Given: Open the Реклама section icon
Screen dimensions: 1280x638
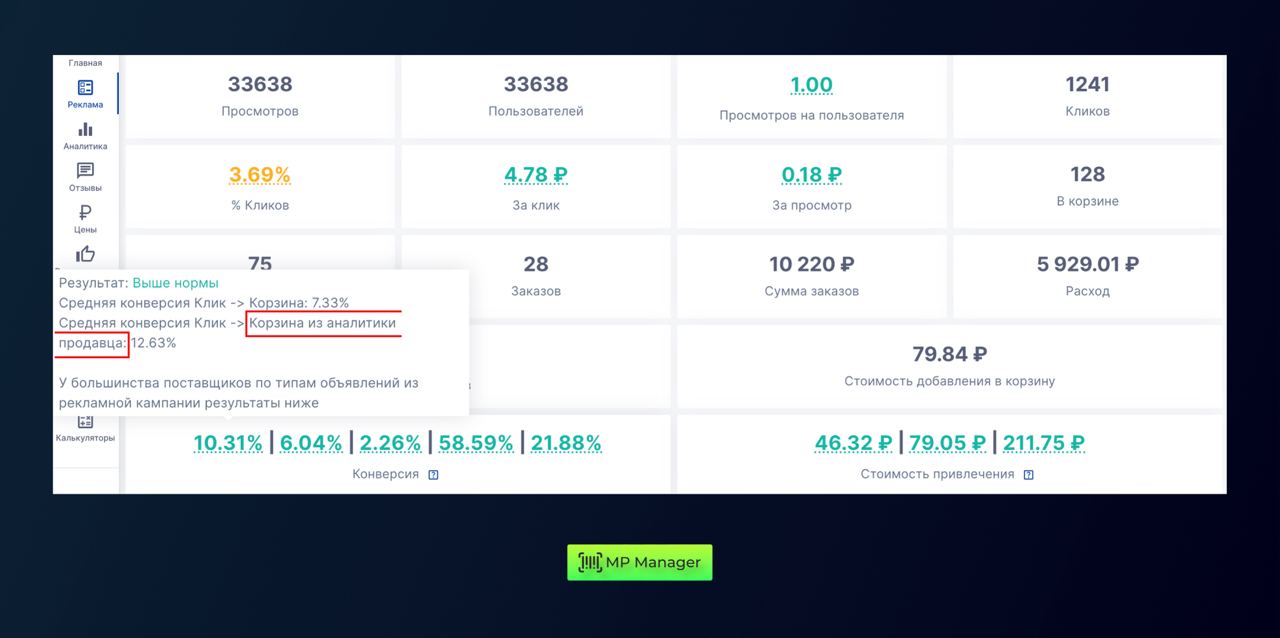Looking at the screenshot, I should tap(85, 89).
